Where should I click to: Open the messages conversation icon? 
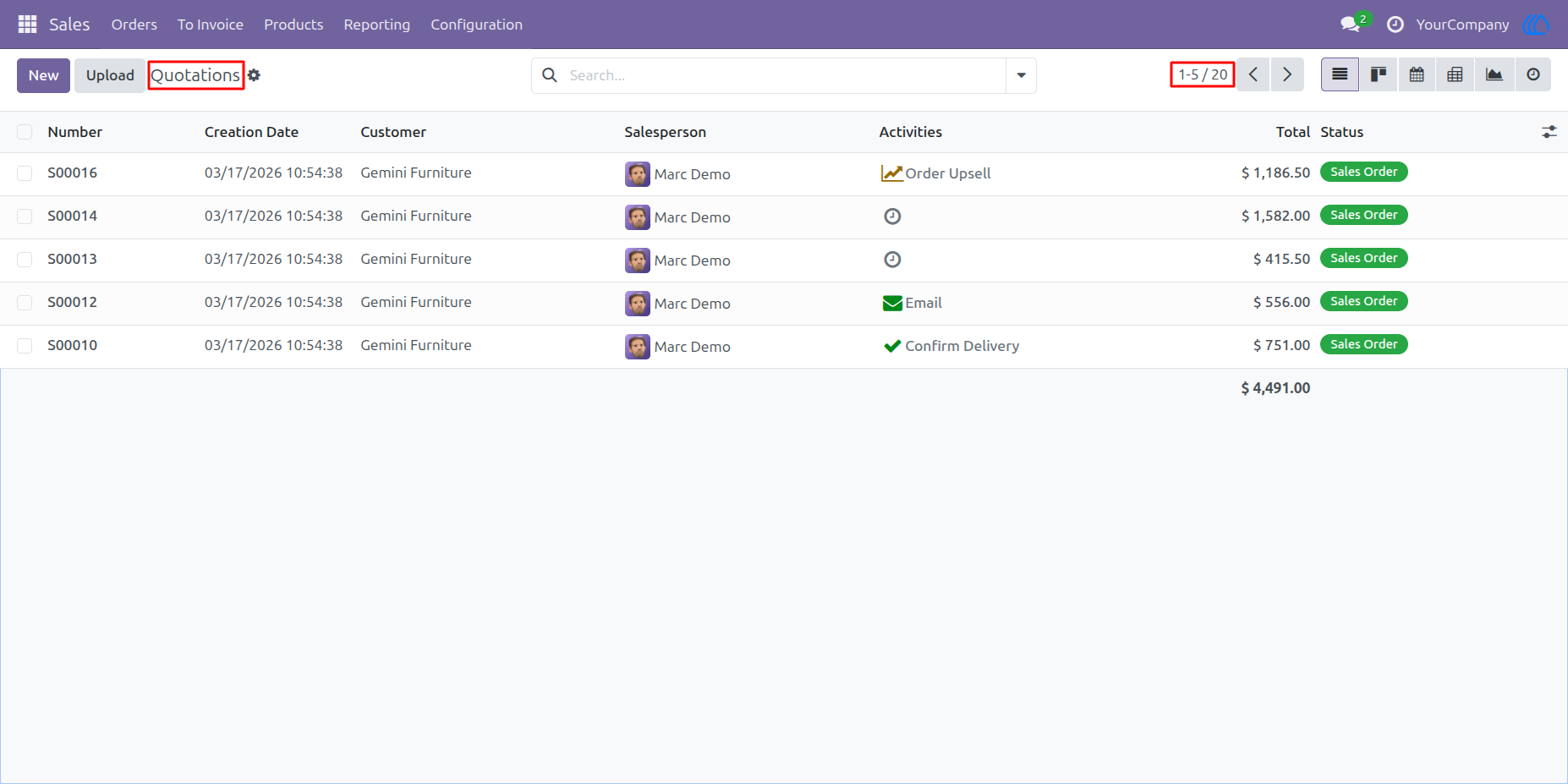[x=1351, y=25]
